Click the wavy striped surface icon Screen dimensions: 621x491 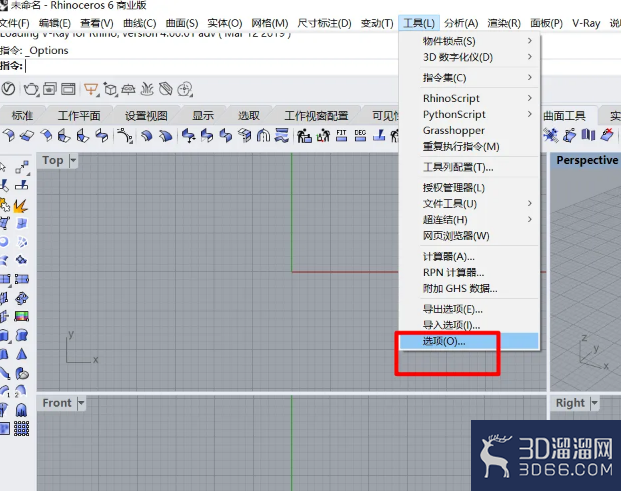coord(282,135)
